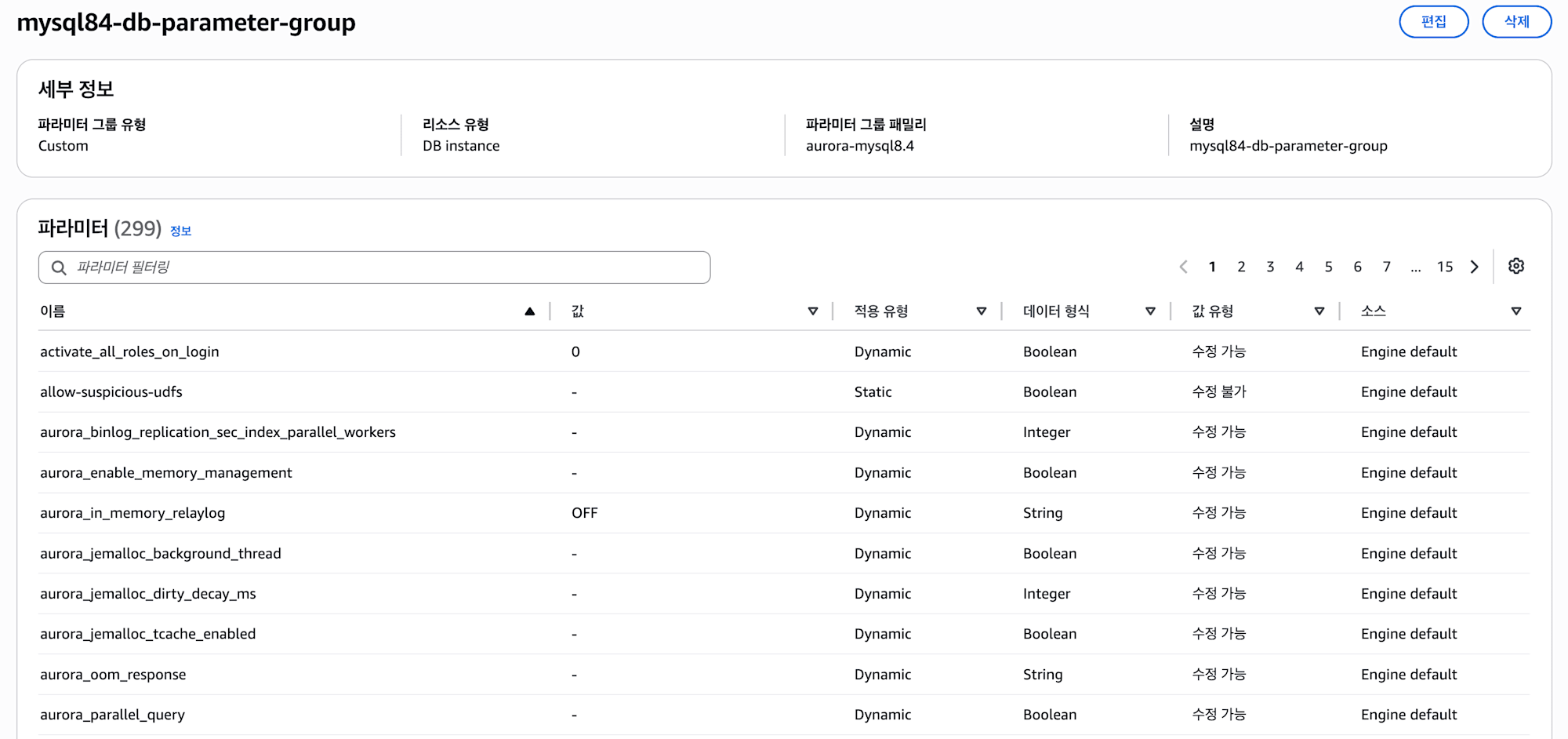Click value 0 of activate_all_roles_on_login
Image resolution: width=1568 pixels, height=739 pixels.
575,351
